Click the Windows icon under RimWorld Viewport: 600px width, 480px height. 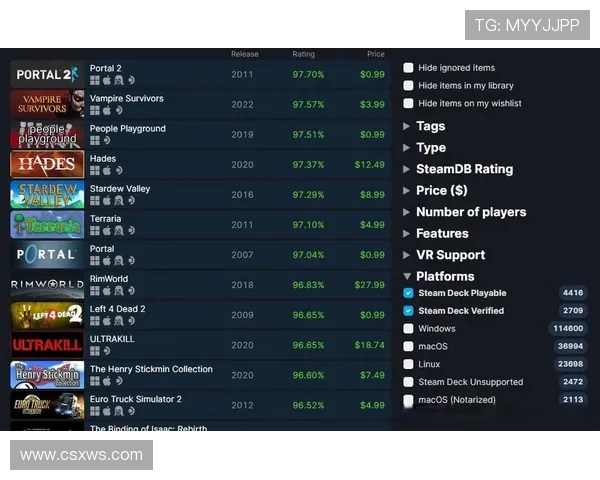pos(95,290)
